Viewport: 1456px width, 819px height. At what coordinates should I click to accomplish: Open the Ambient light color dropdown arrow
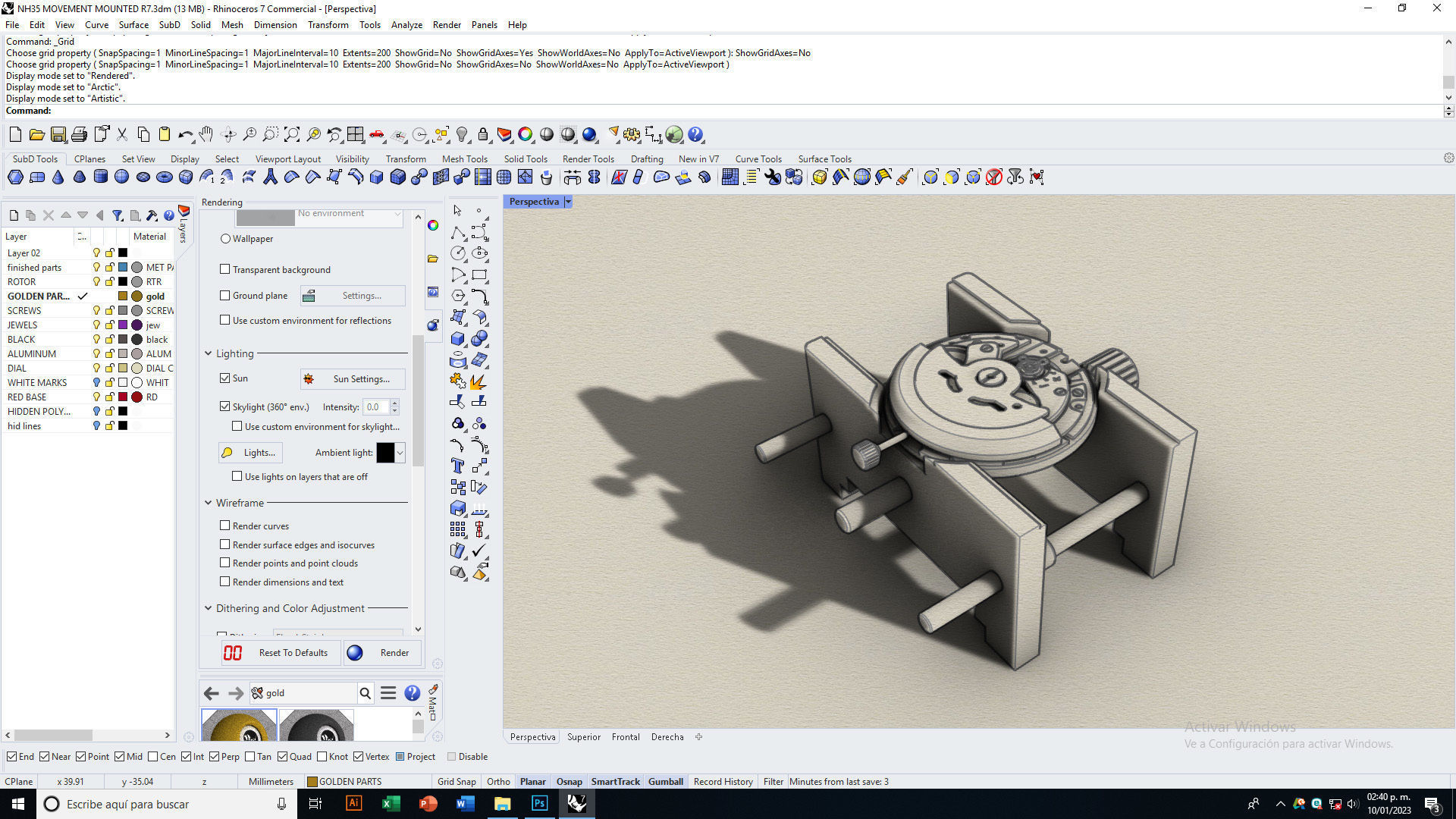tap(400, 453)
